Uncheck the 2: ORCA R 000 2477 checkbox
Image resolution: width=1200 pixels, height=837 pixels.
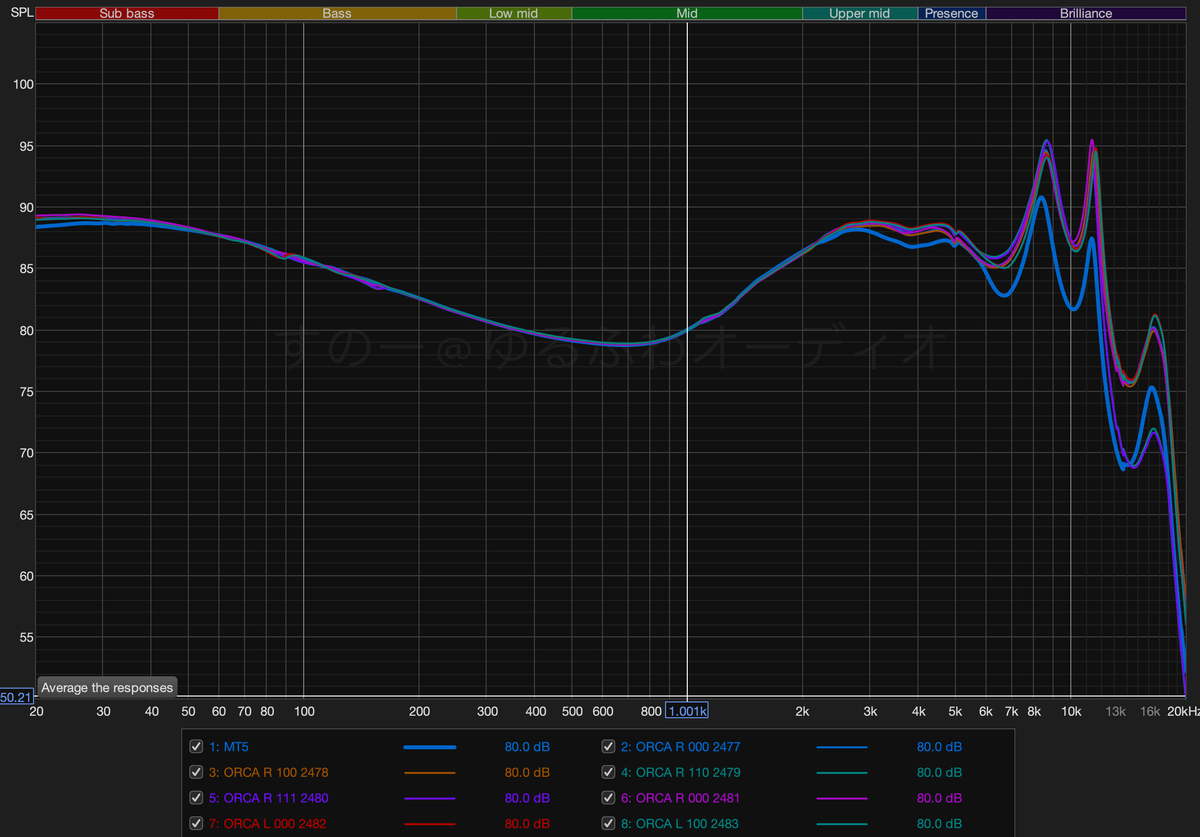click(x=608, y=747)
